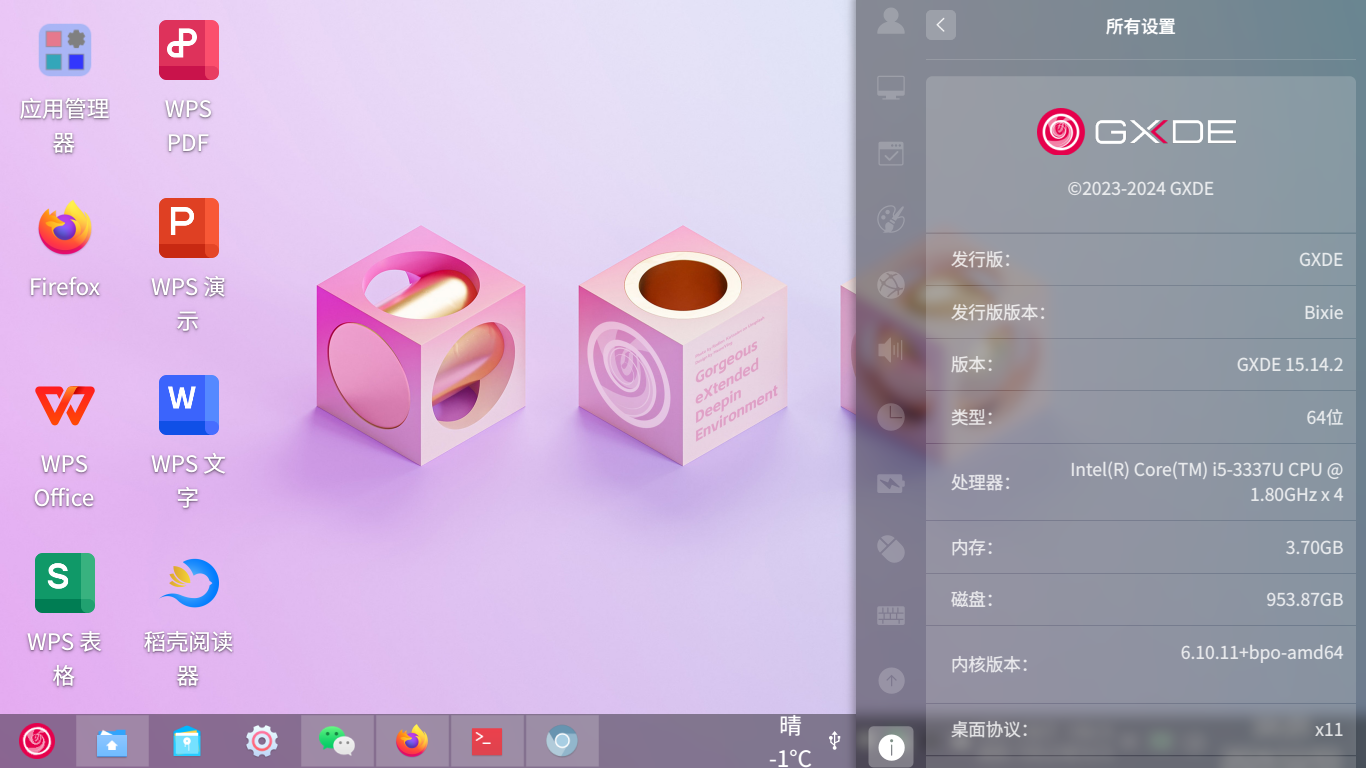Click the 3.70GB memory value
The width and height of the screenshot is (1366, 768).
coord(1314,547)
